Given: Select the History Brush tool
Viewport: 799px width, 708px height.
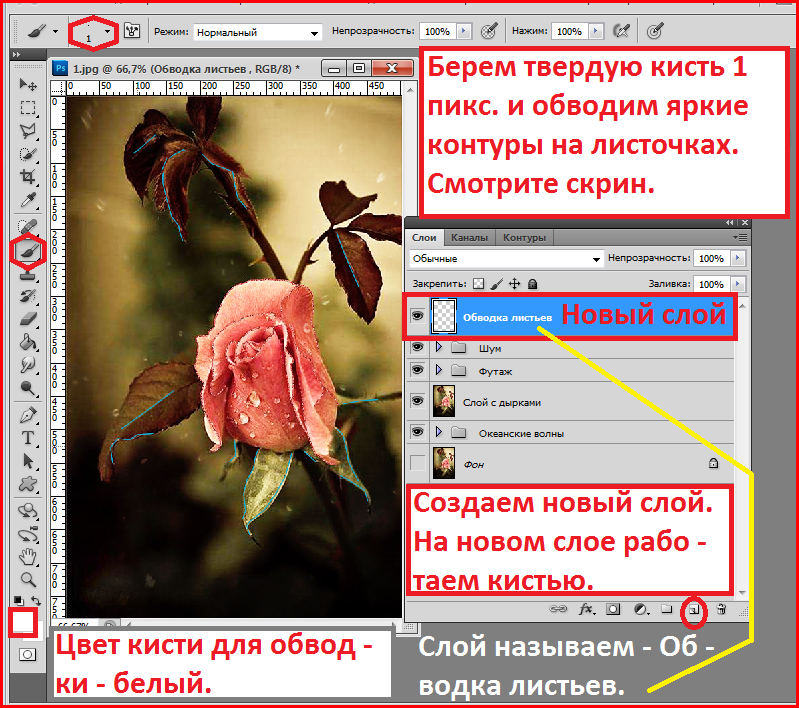Looking at the screenshot, I should click(28, 297).
